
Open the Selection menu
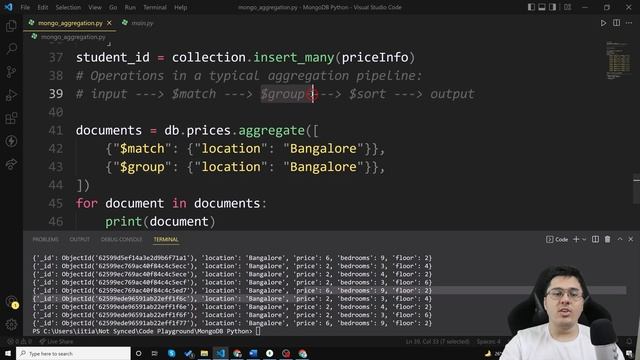68,7
